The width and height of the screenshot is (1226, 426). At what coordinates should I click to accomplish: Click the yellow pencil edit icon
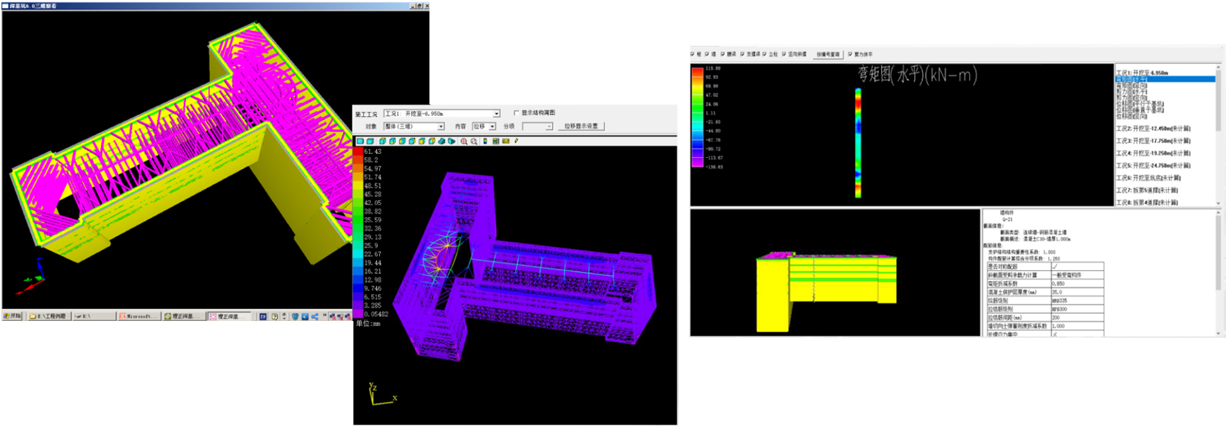(516, 141)
